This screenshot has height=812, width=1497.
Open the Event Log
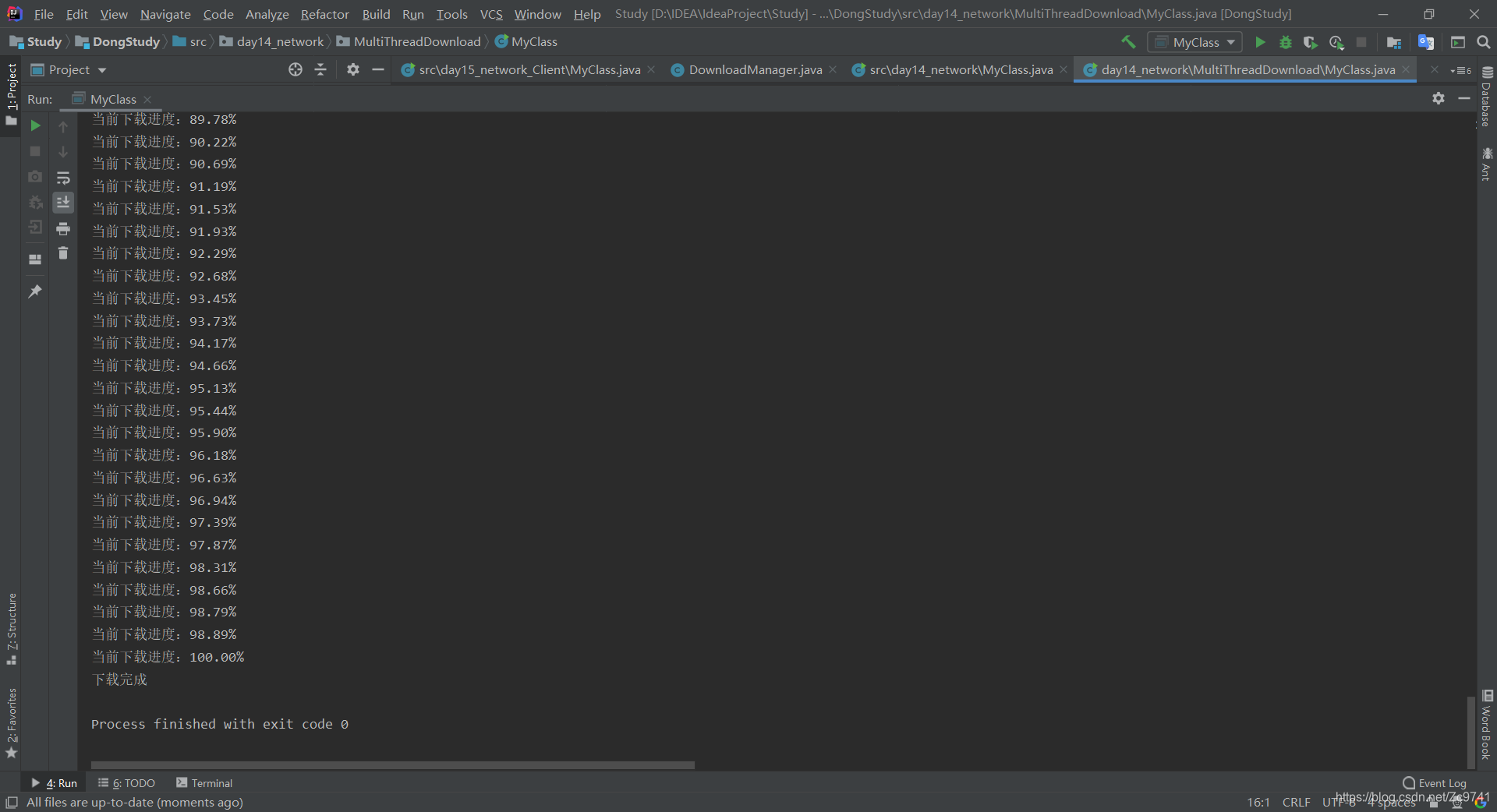click(1434, 783)
